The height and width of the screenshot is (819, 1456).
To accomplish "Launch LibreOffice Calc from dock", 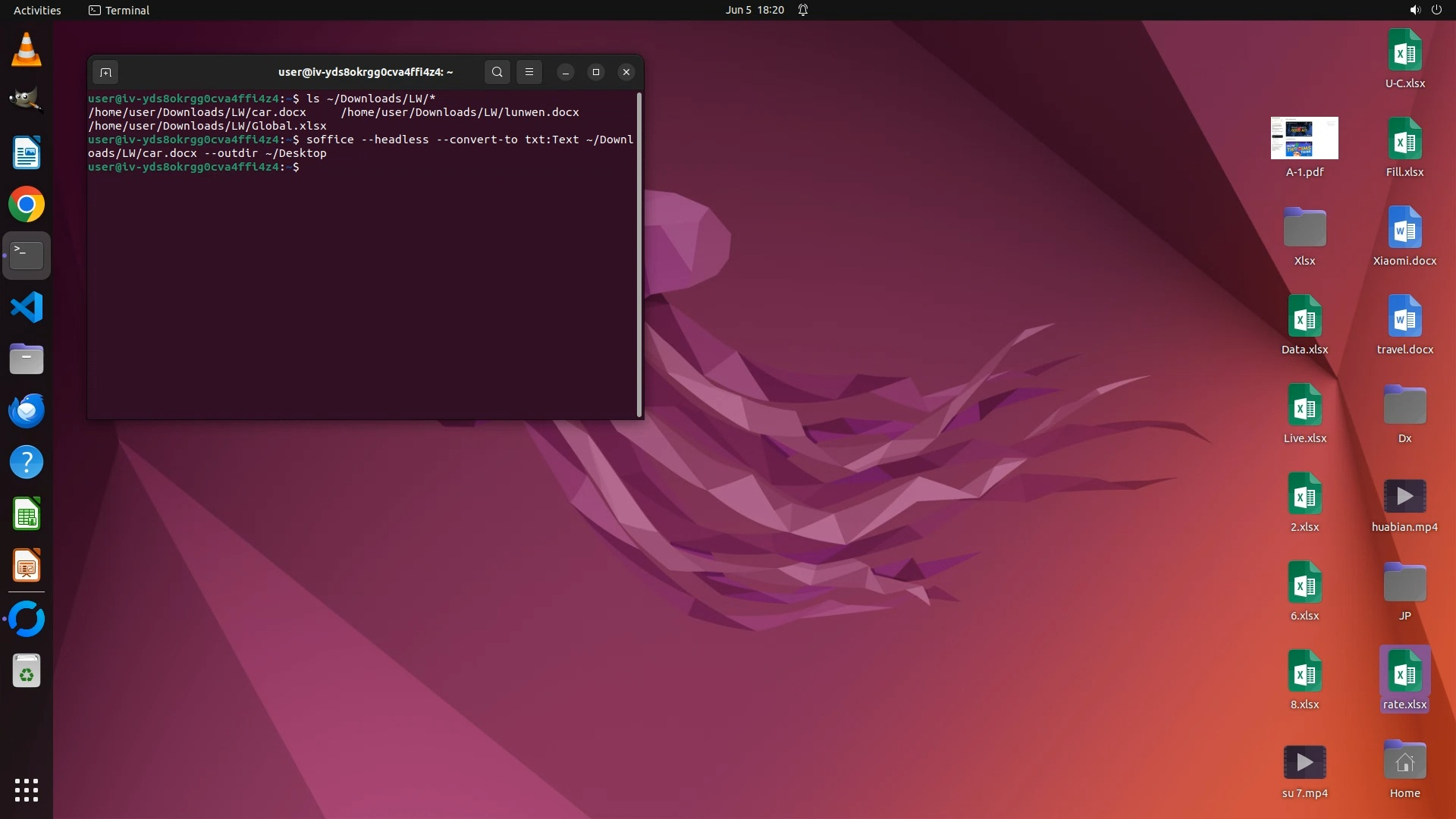I will [x=27, y=515].
